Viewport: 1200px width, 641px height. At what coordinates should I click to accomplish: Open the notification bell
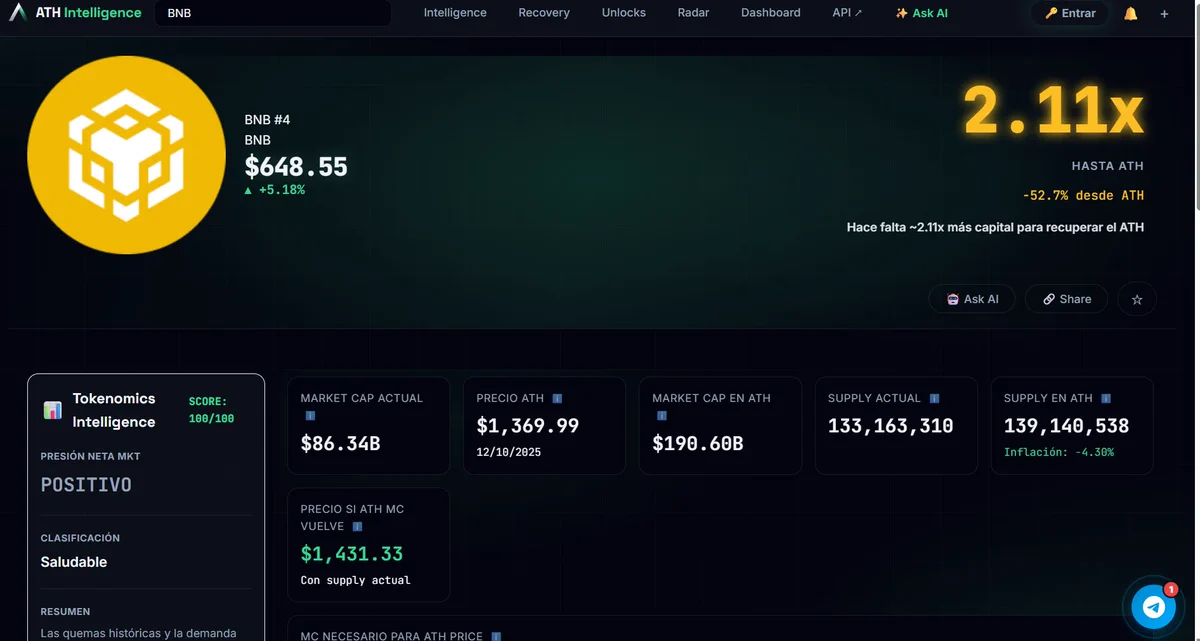coord(1131,13)
